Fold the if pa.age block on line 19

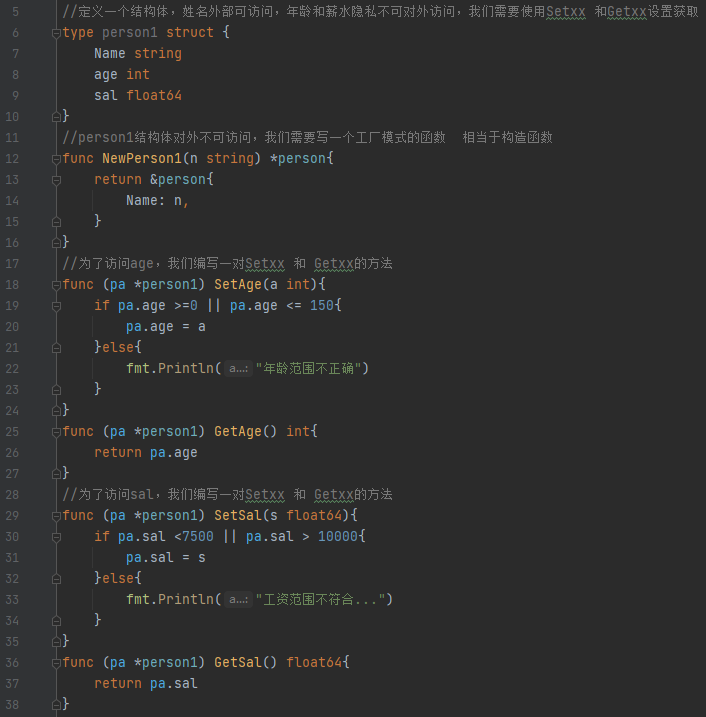pyautogui.click(x=55, y=306)
